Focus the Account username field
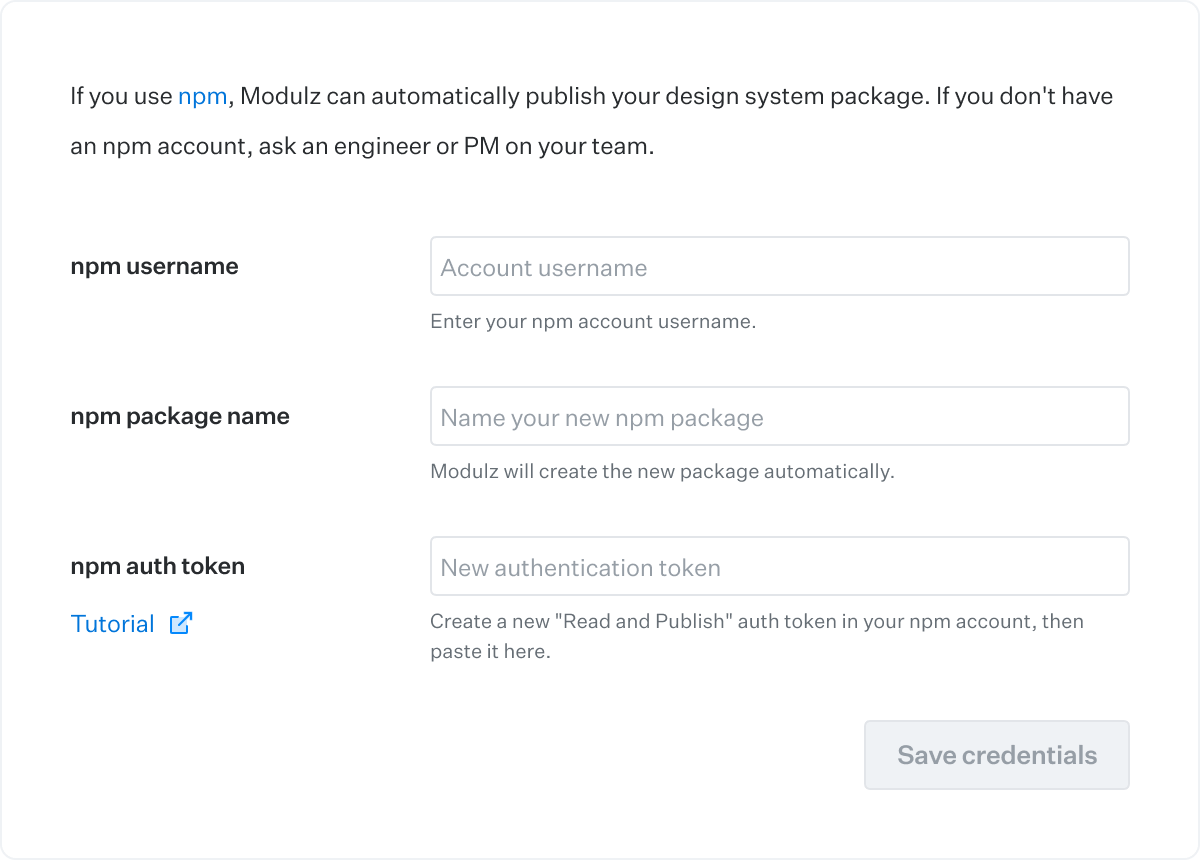 (779, 267)
